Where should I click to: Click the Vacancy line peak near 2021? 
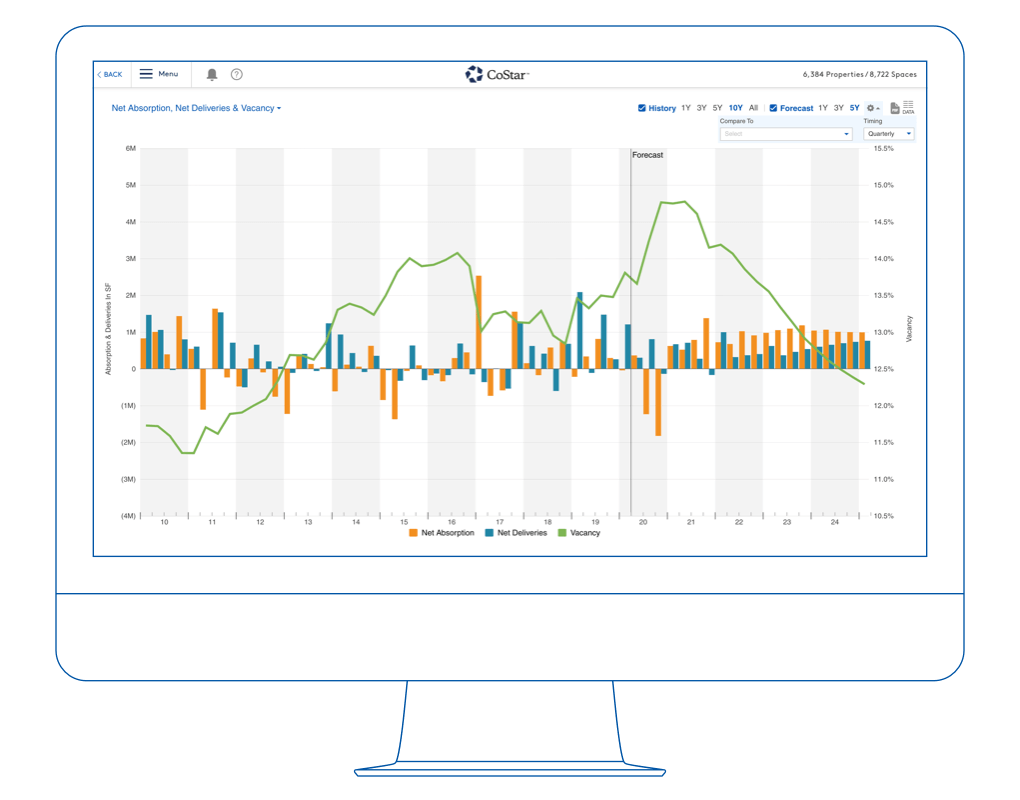point(684,202)
